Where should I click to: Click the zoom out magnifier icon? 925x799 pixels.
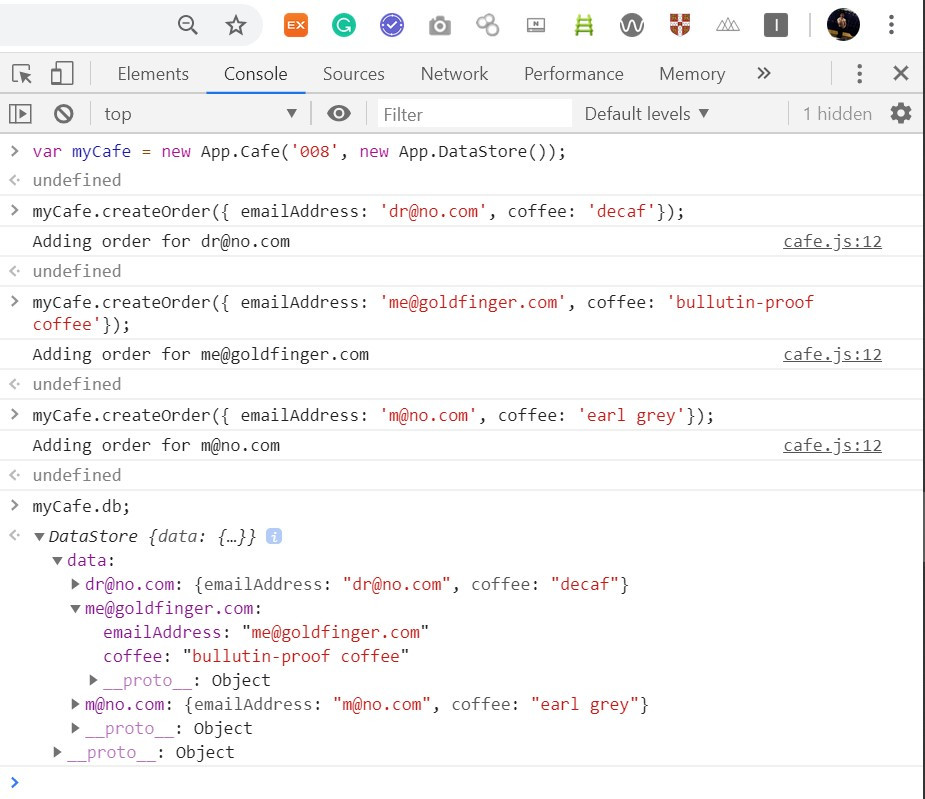pyautogui.click(x=188, y=25)
